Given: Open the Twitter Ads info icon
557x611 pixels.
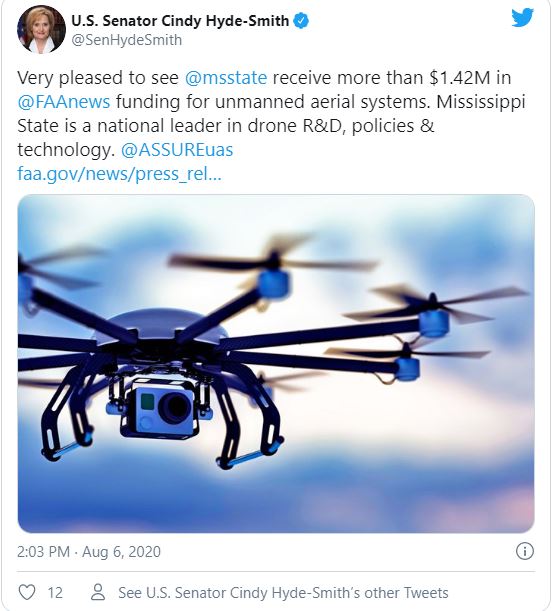Looking at the screenshot, I should point(525,551).
